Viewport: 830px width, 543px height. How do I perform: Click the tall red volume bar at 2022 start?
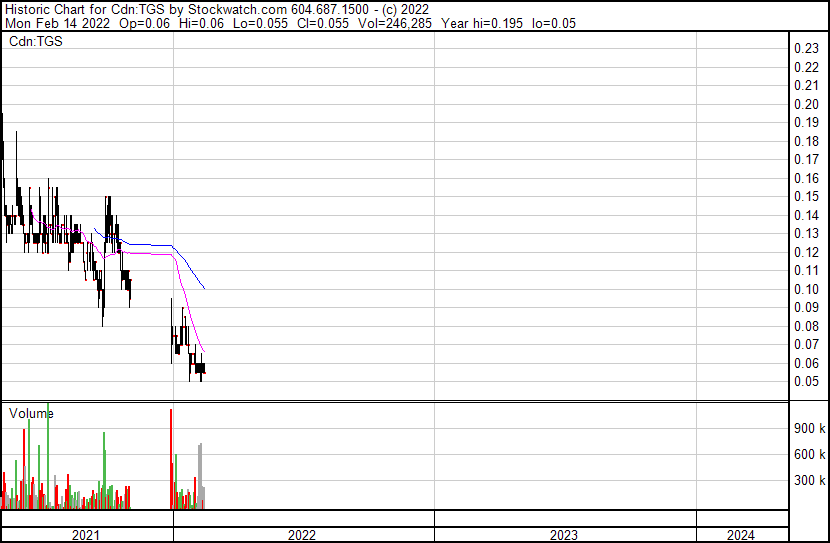tap(172, 460)
